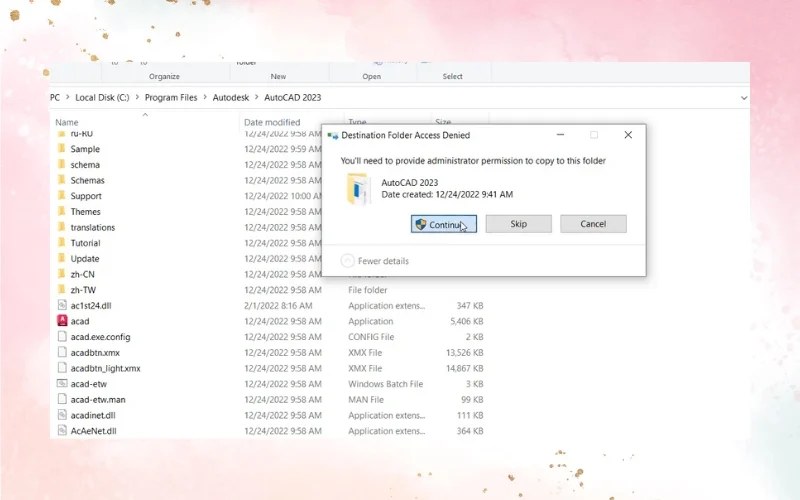
Task: Go to Program Files in the breadcrumb
Action: click(171, 98)
